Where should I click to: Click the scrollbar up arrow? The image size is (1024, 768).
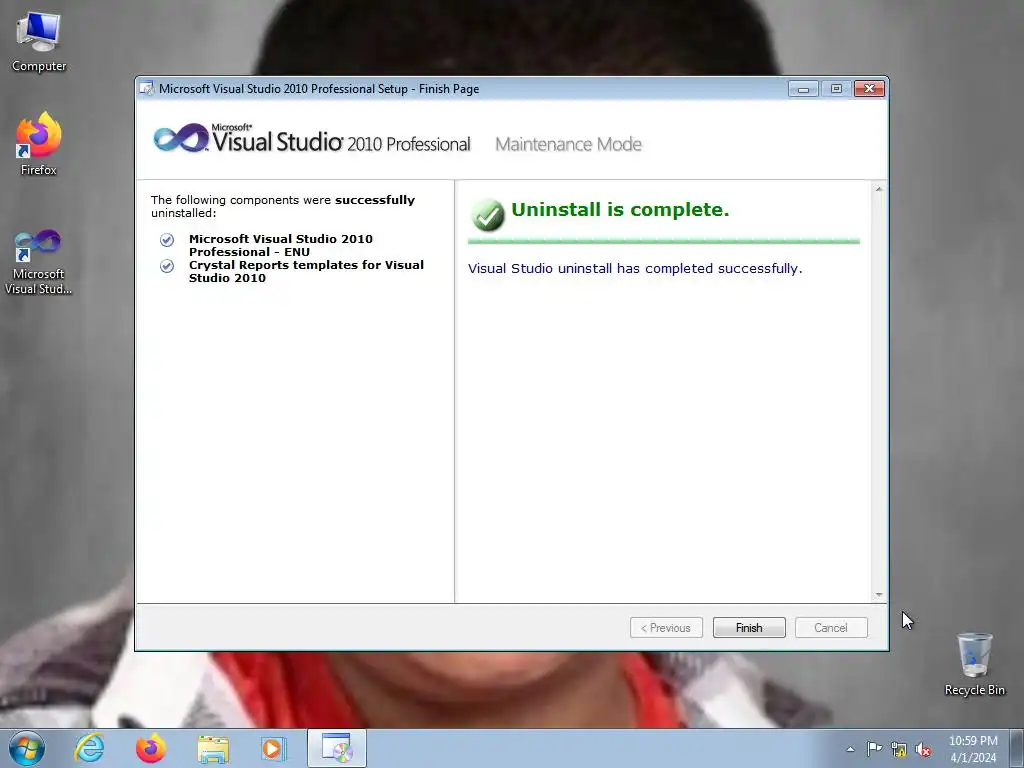[879, 189]
